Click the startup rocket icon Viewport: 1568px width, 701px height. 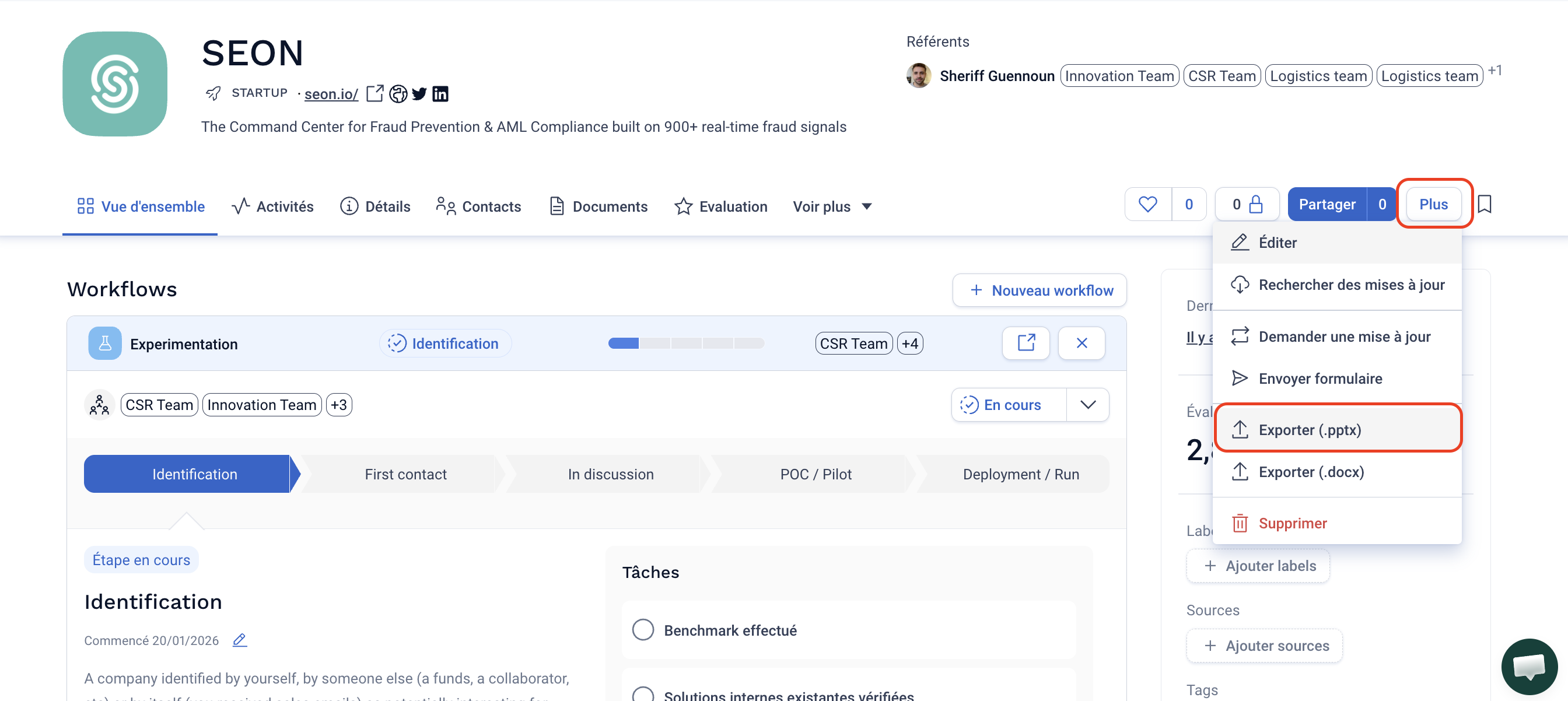click(x=213, y=93)
